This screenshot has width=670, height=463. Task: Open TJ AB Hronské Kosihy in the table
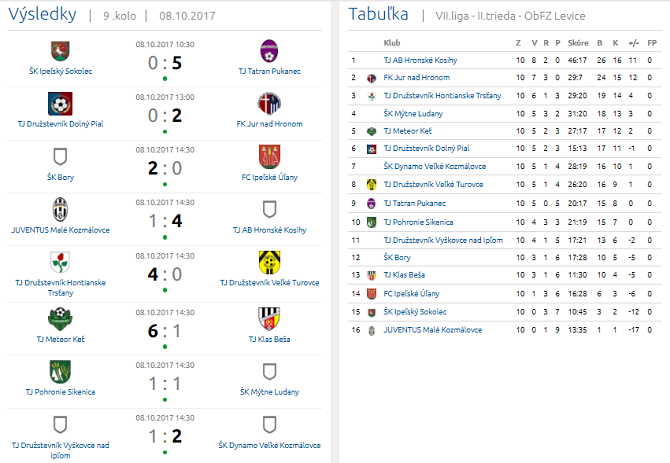coord(420,60)
